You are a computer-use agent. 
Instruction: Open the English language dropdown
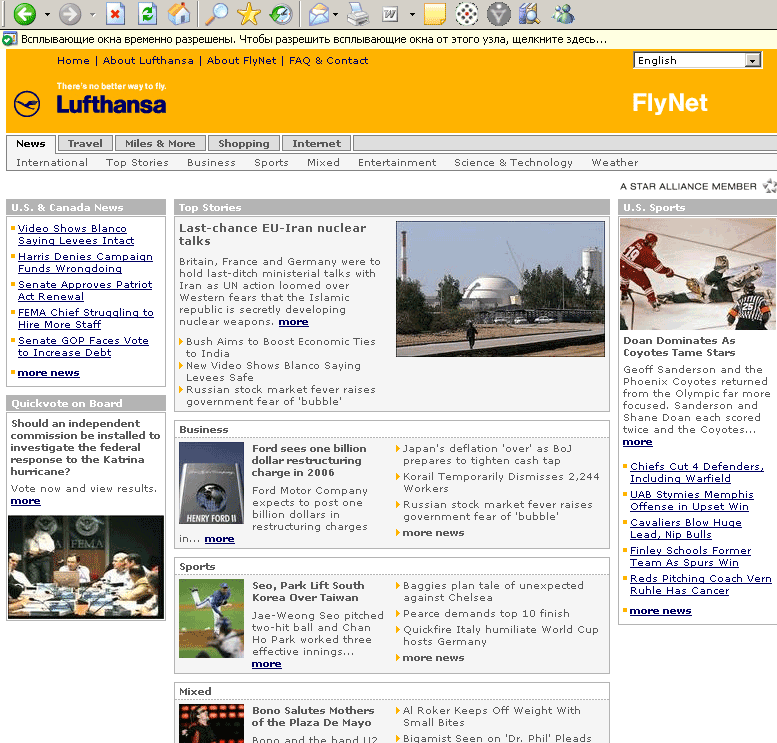pos(697,60)
